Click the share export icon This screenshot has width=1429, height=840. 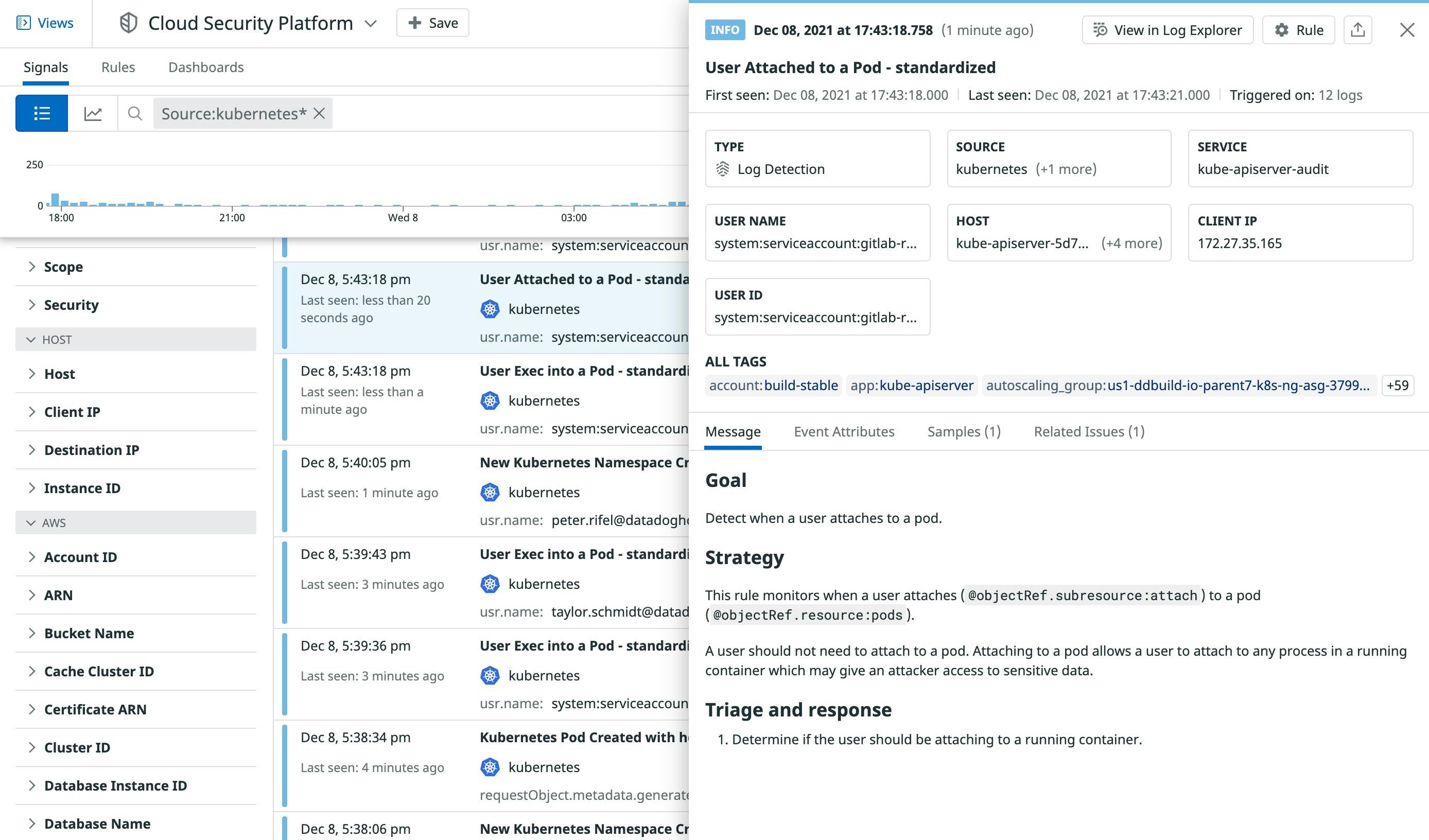tap(1357, 30)
